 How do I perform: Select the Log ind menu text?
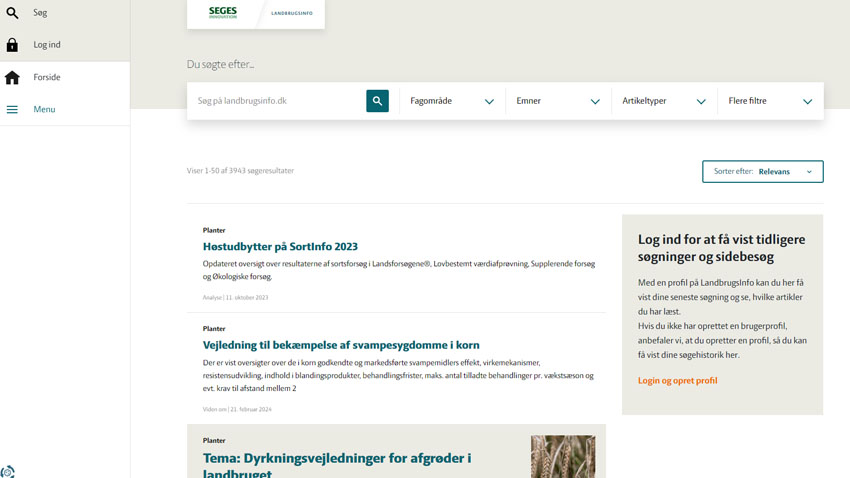click(47, 45)
